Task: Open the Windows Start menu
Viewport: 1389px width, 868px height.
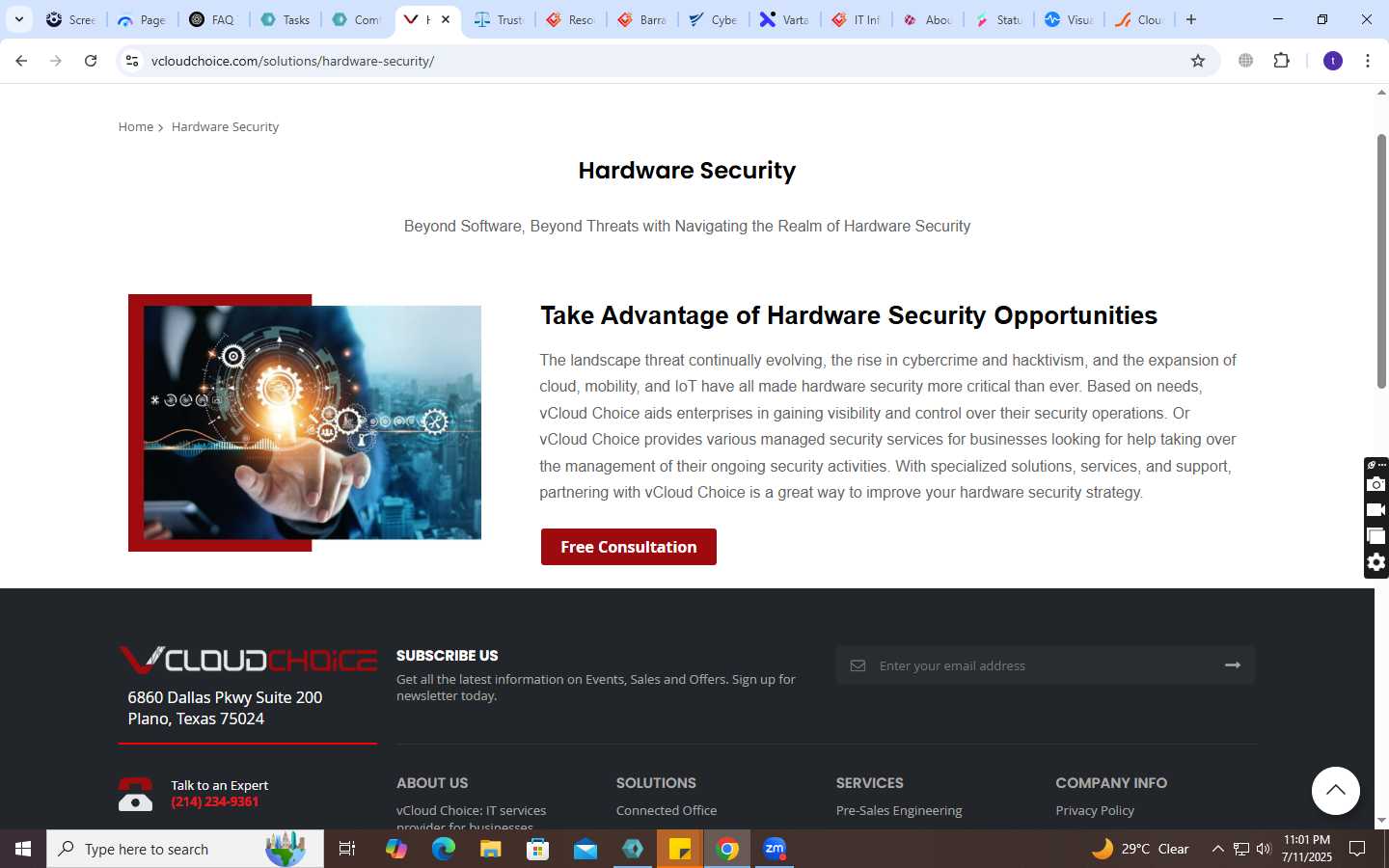Action: (x=23, y=849)
